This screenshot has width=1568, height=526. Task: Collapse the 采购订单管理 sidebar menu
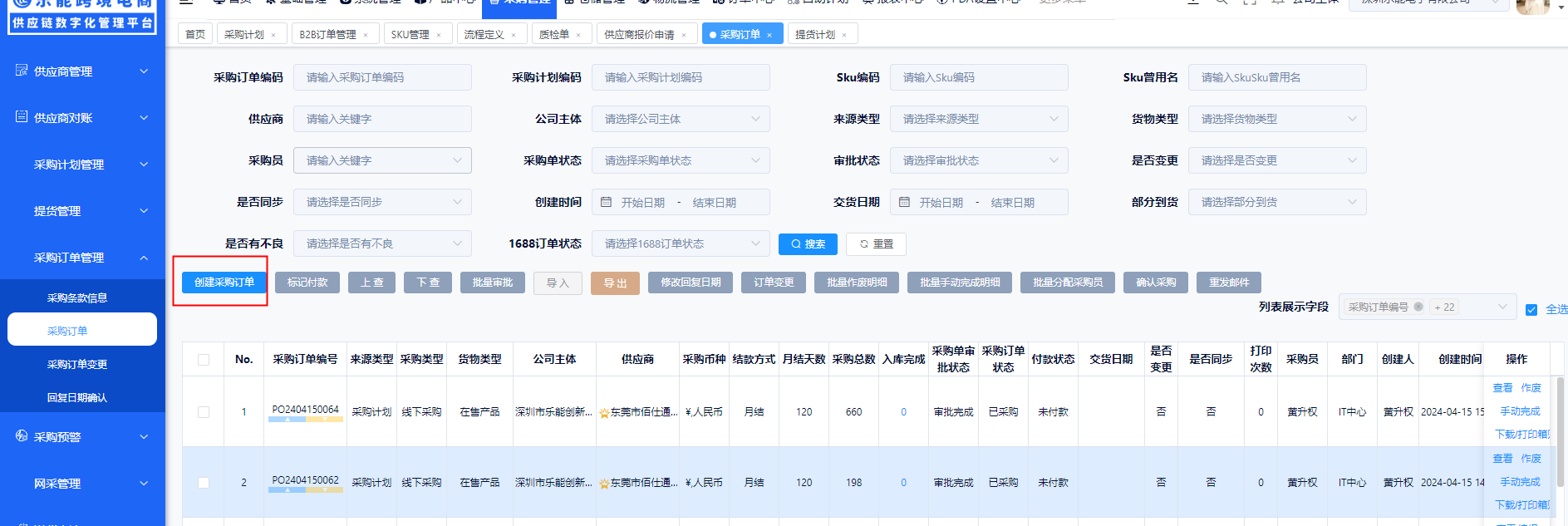tap(82, 258)
